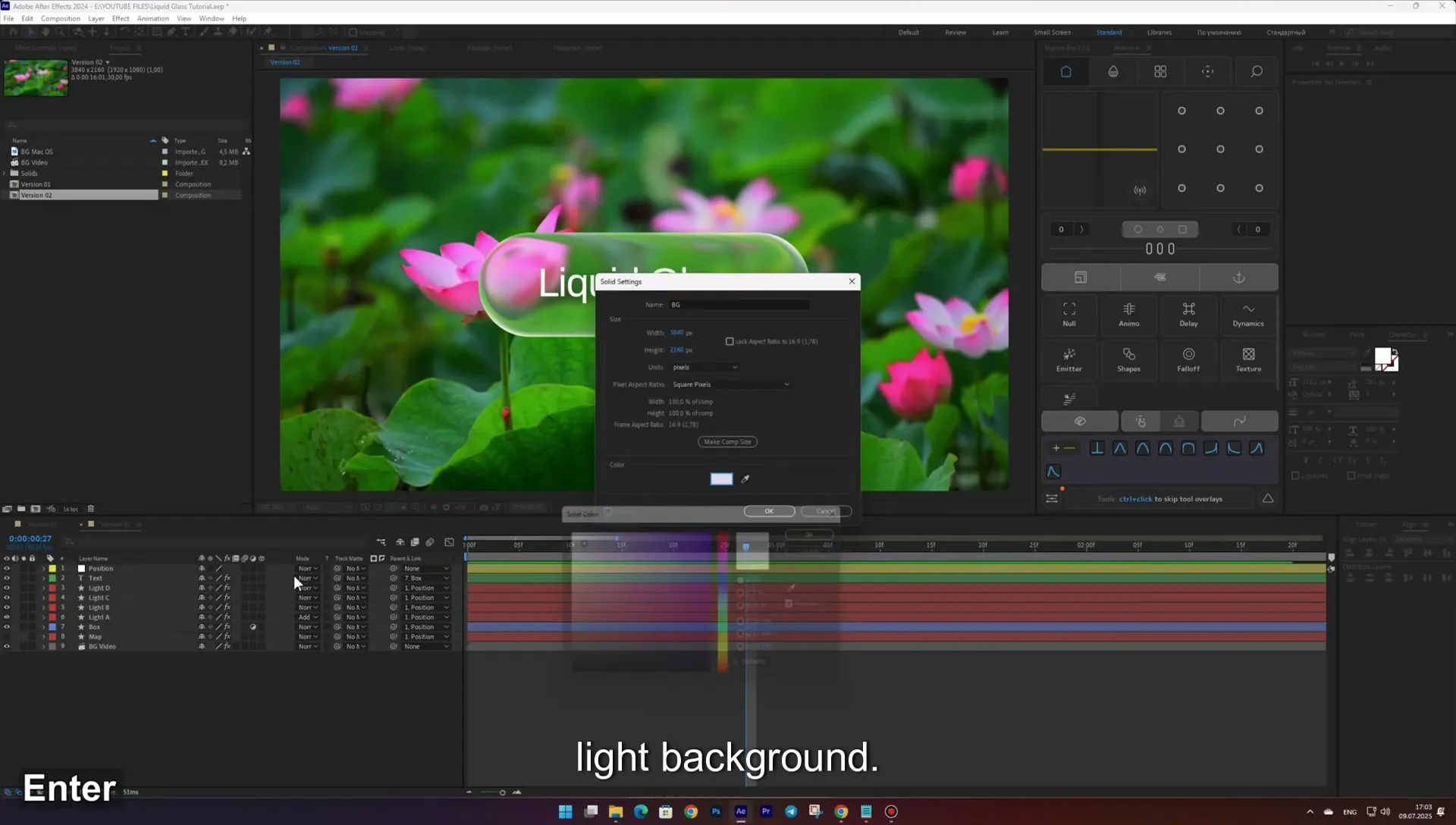
Task: Show the Map layer
Action: [7, 637]
